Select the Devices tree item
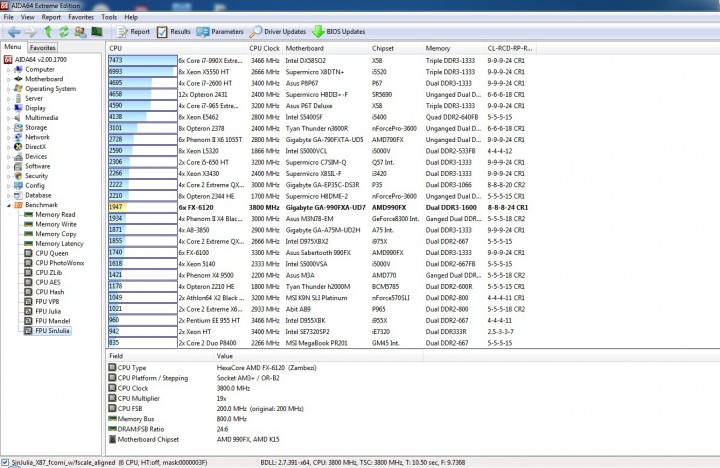 [31, 157]
